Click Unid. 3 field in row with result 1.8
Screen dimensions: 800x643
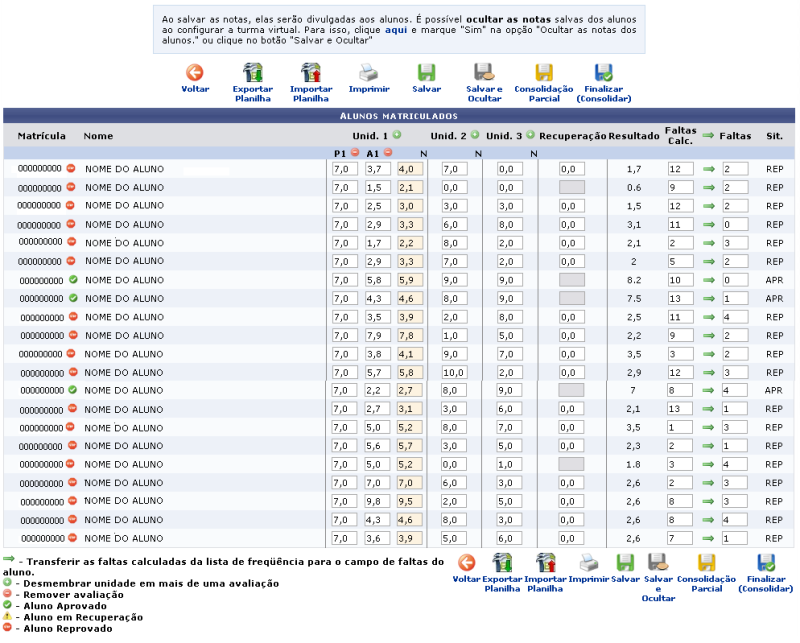tap(509, 464)
